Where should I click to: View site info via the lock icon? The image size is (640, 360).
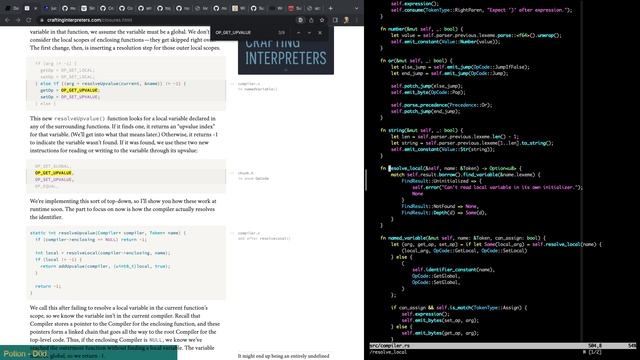point(42,20)
